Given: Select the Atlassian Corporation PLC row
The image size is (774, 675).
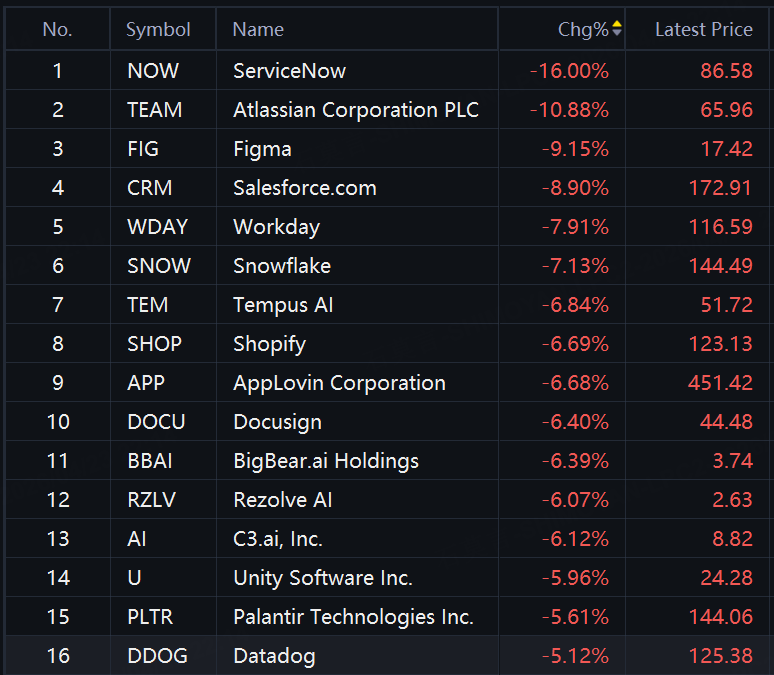Looking at the screenshot, I should point(356,110).
